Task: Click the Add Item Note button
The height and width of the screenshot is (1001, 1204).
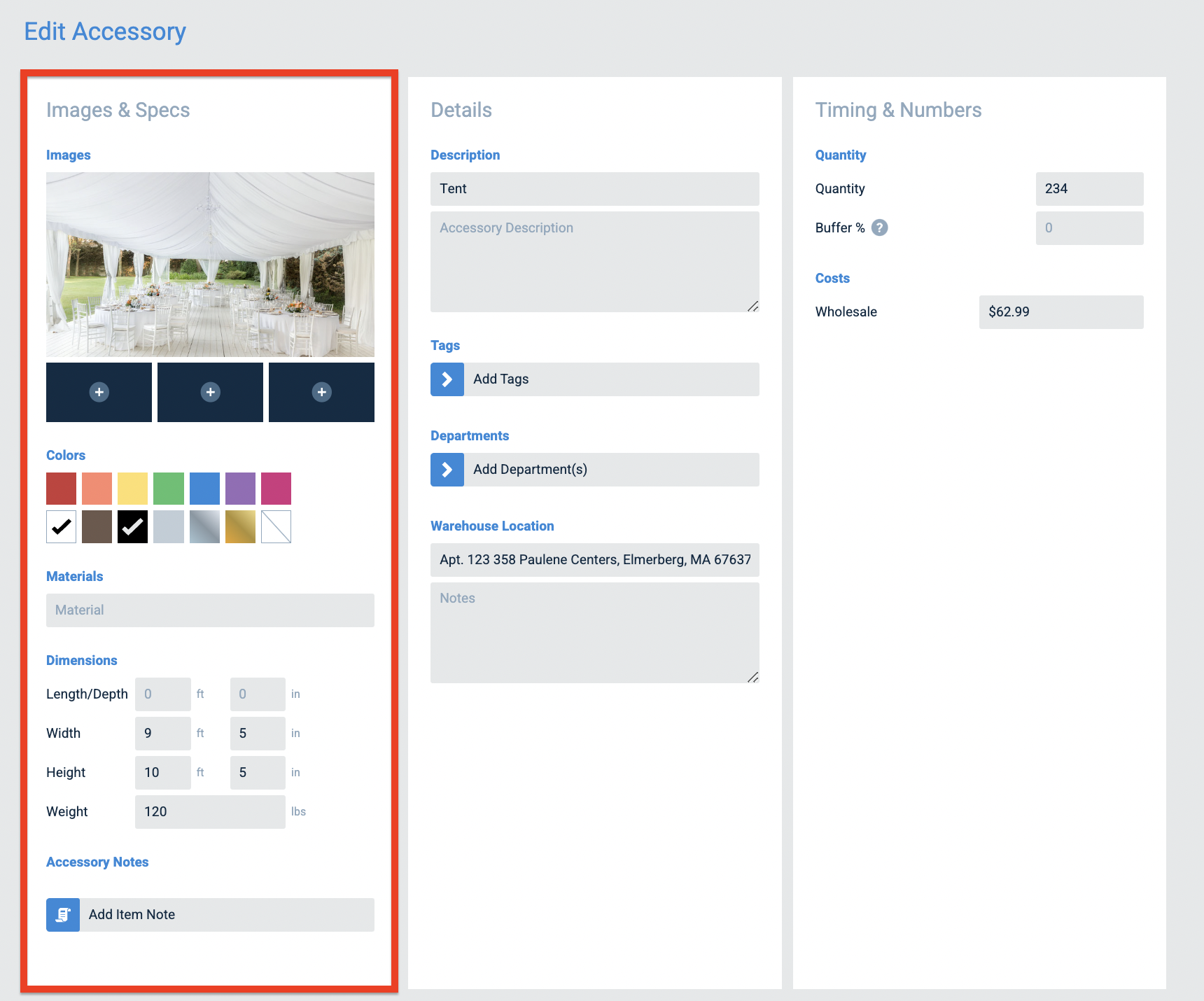Action: [224, 914]
